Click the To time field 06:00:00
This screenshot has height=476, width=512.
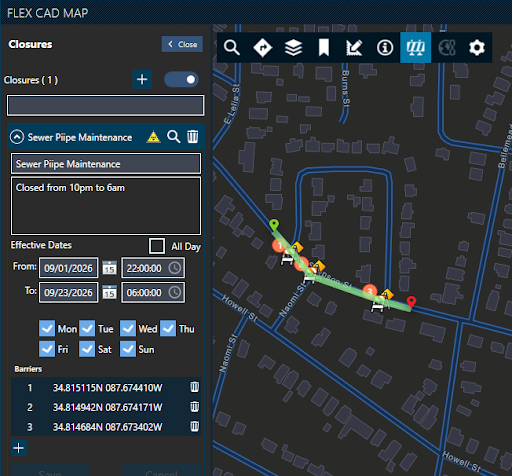[153, 292]
